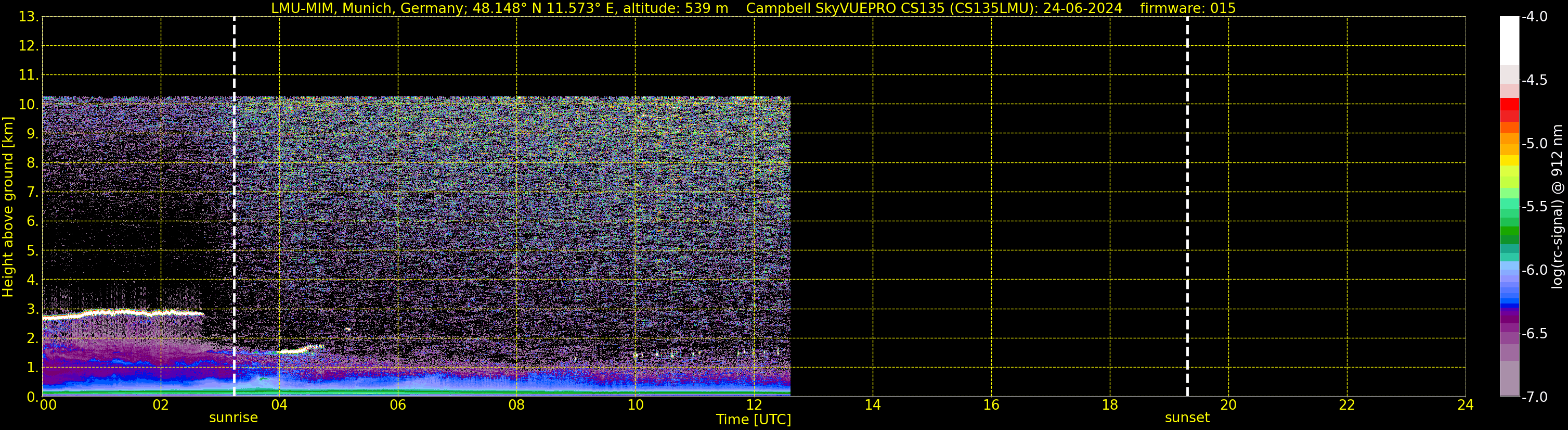1568x430 pixels.
Task: Click the 04 time tick label
Action: coord(279,405)
